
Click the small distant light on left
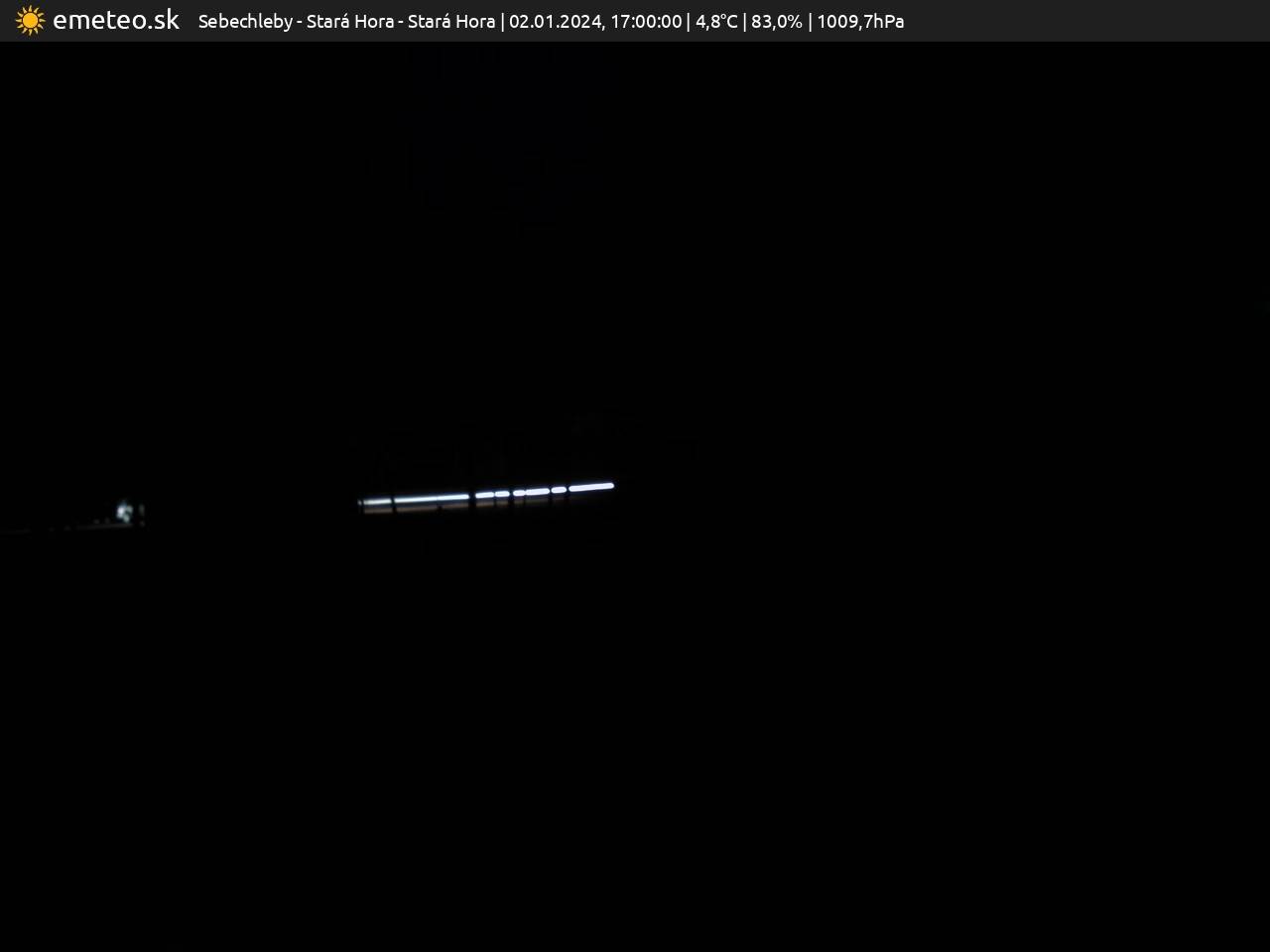click(125, 512)
